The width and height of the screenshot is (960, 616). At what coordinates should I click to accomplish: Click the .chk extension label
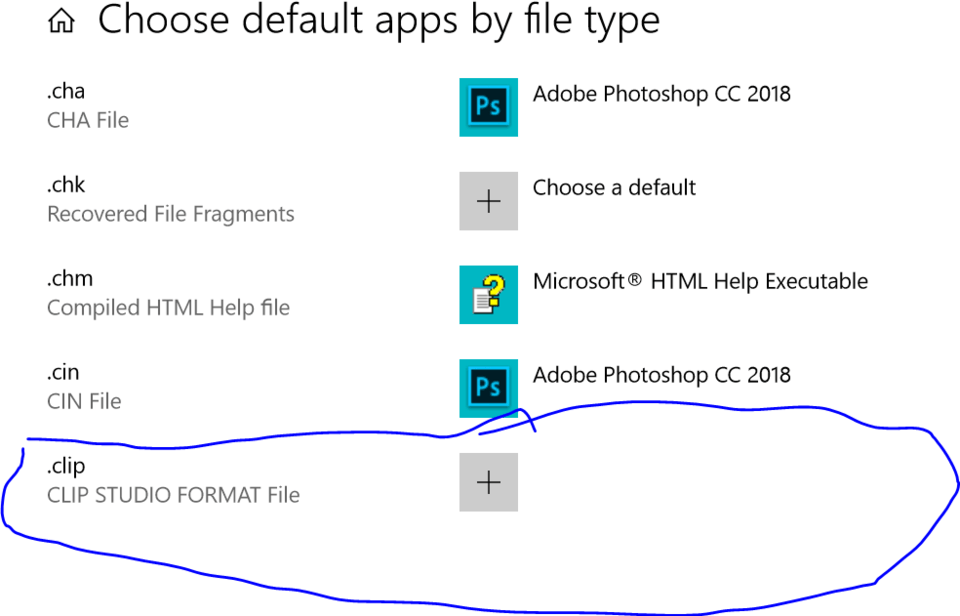coord(66,185)
